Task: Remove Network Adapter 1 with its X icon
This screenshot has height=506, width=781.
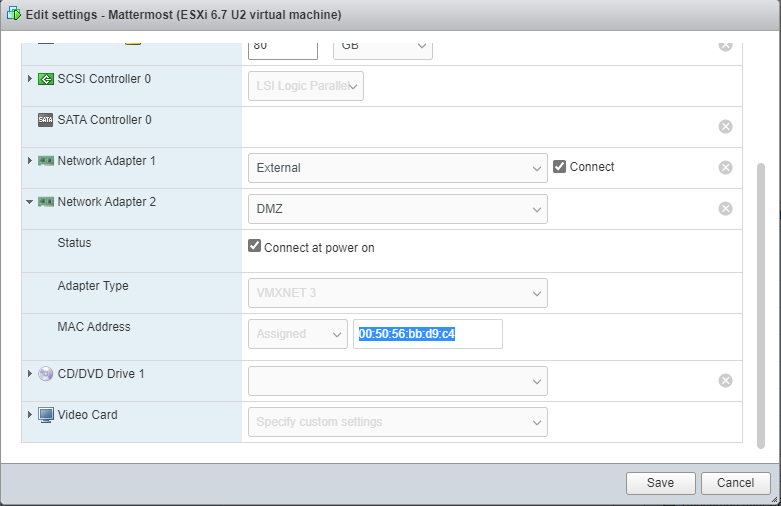Action: coord(726,168)
